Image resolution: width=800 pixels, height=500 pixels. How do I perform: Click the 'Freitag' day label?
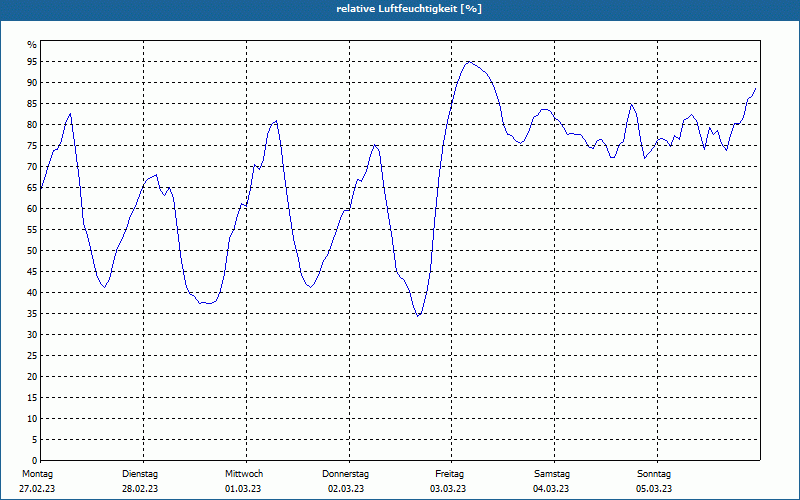[449, 474]
